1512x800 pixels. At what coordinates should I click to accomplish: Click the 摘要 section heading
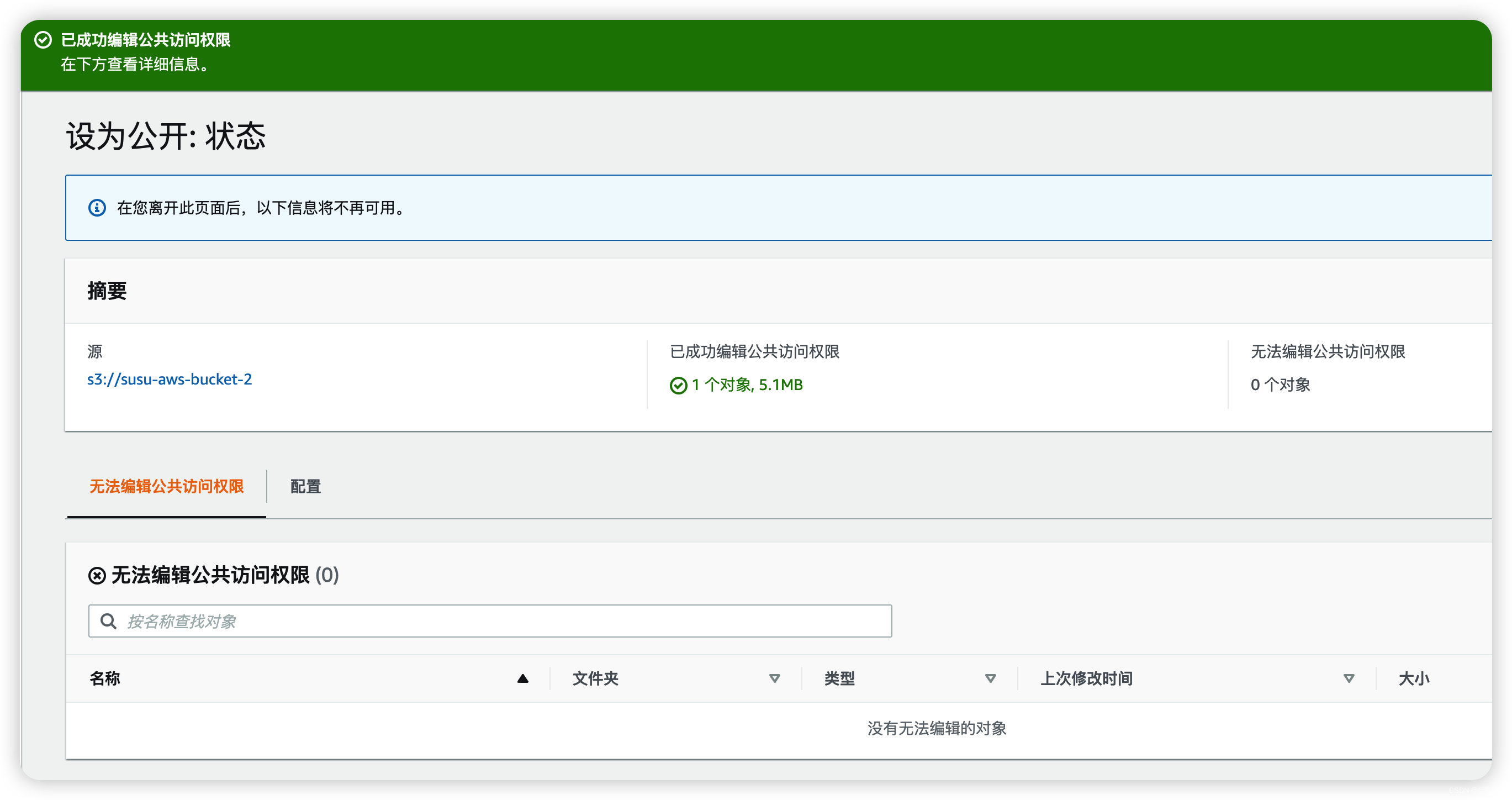click(107, 291)
